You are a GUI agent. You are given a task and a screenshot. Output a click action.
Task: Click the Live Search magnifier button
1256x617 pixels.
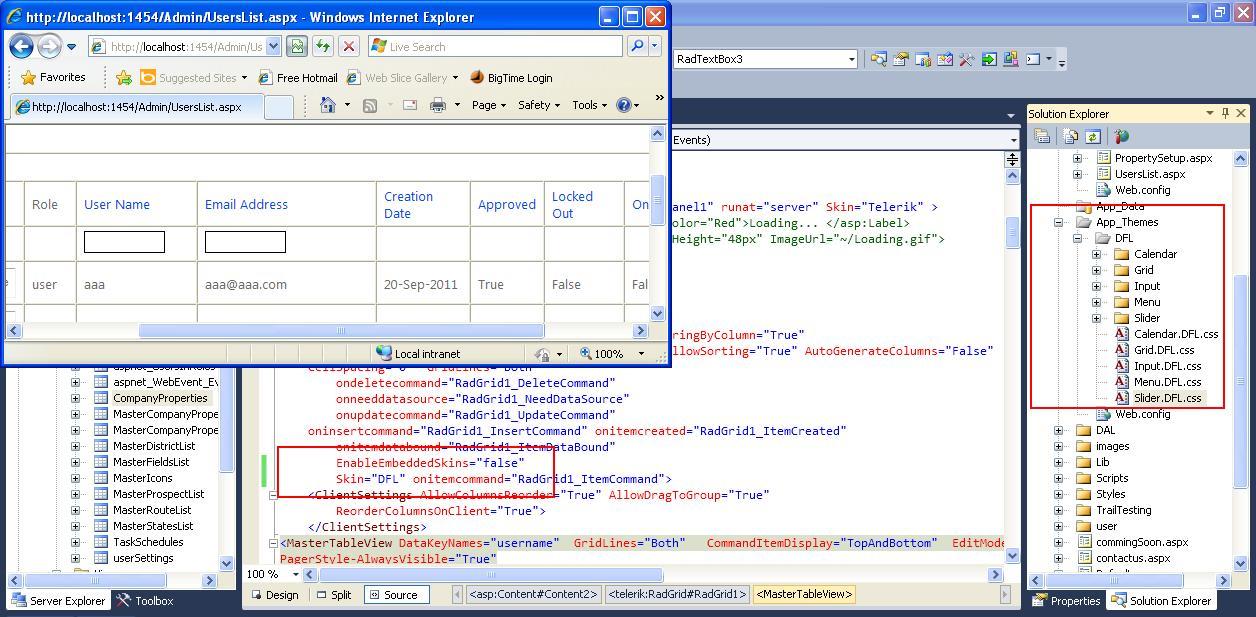click(x=636, y=47)
